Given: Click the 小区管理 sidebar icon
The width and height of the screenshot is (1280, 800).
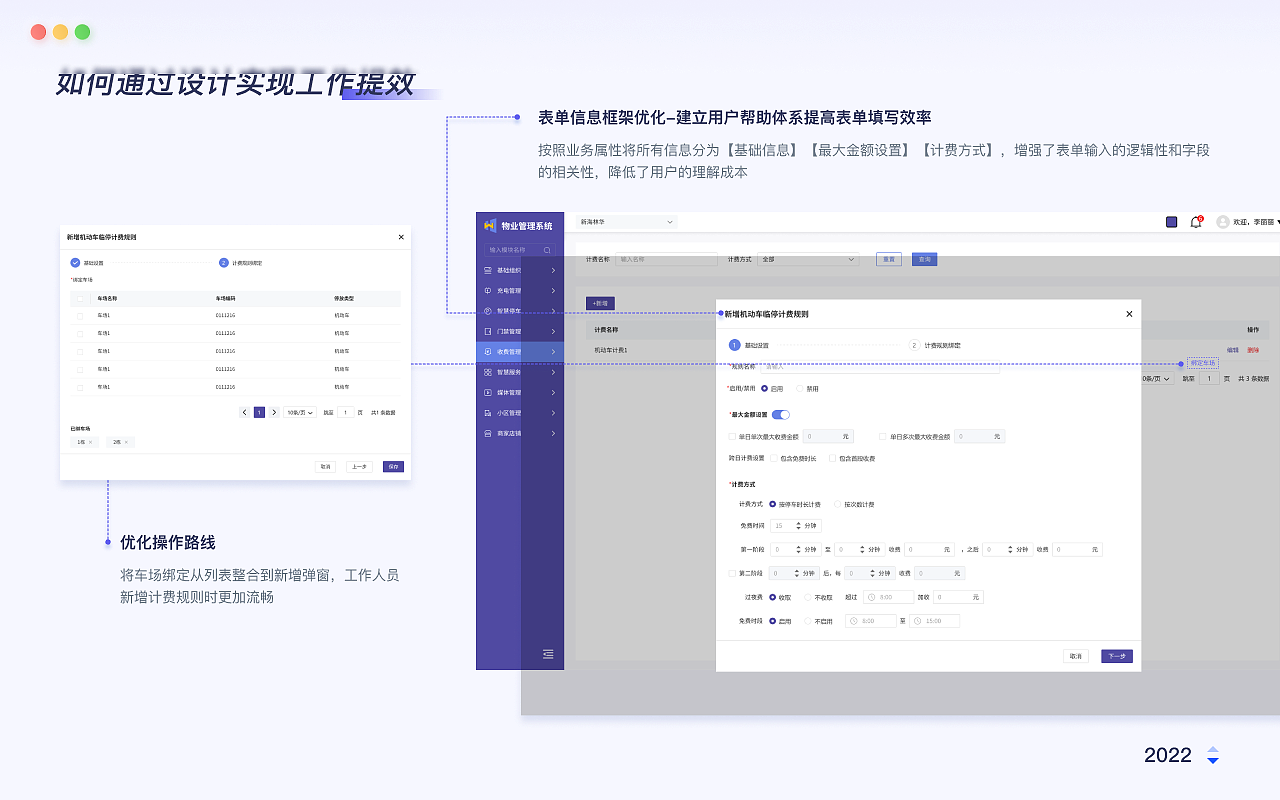Looking at the screenshot, I should pos(487,413).
